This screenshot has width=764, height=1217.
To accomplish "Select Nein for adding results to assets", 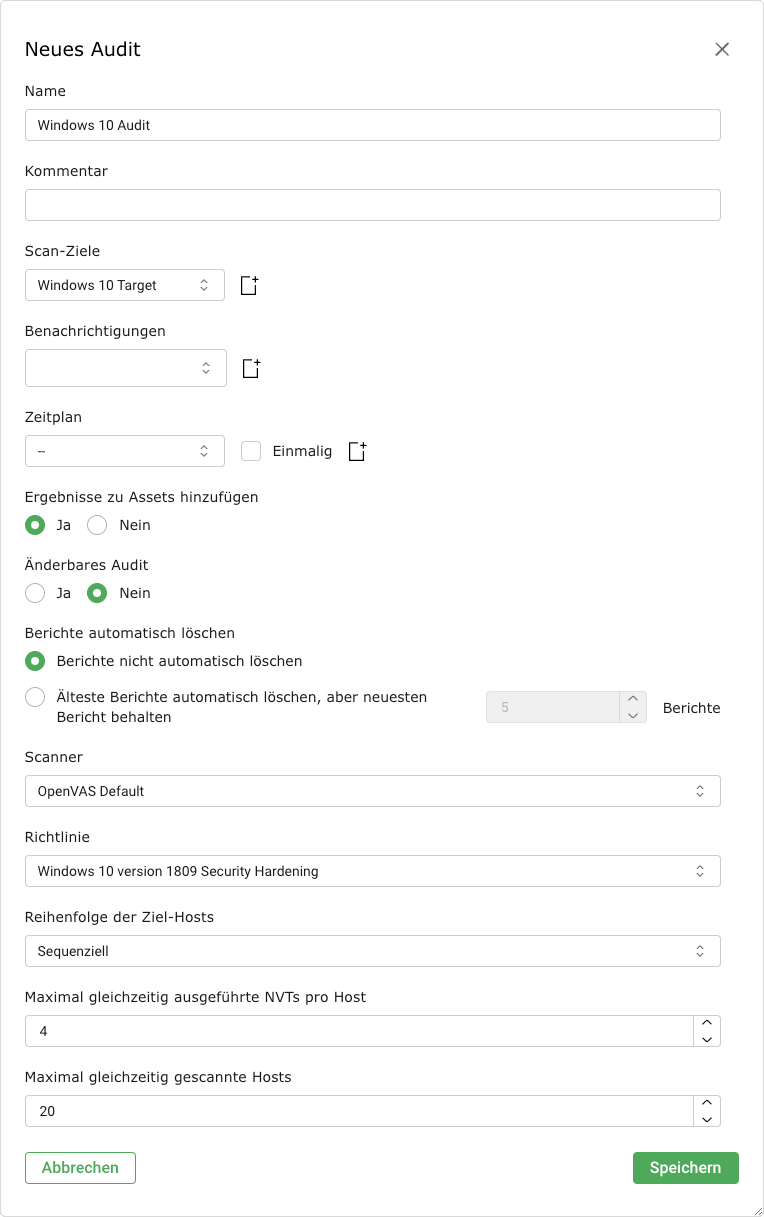I will (x=97, y=525).
